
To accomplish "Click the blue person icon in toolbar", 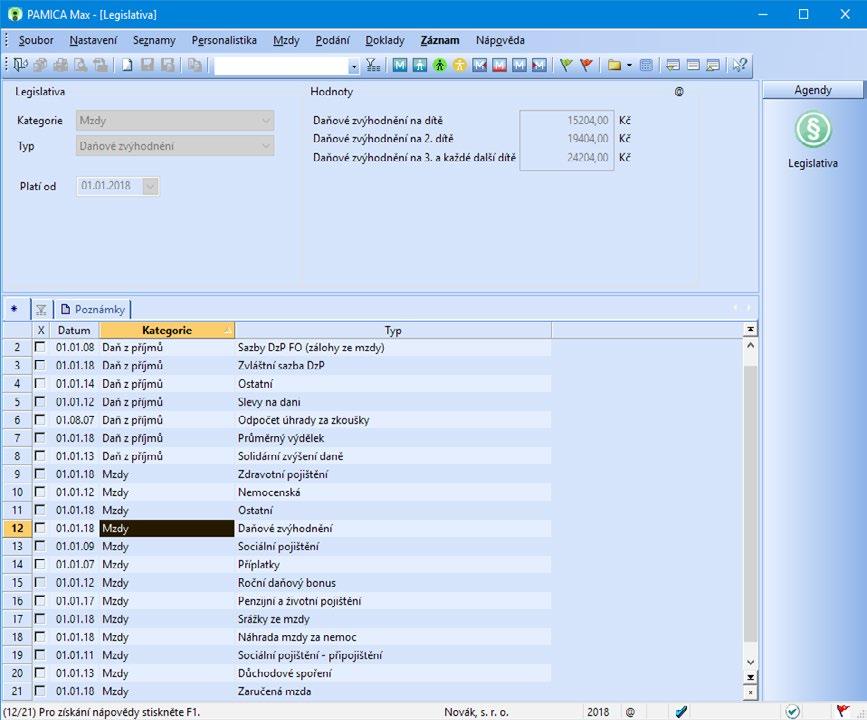I will 420,65.
